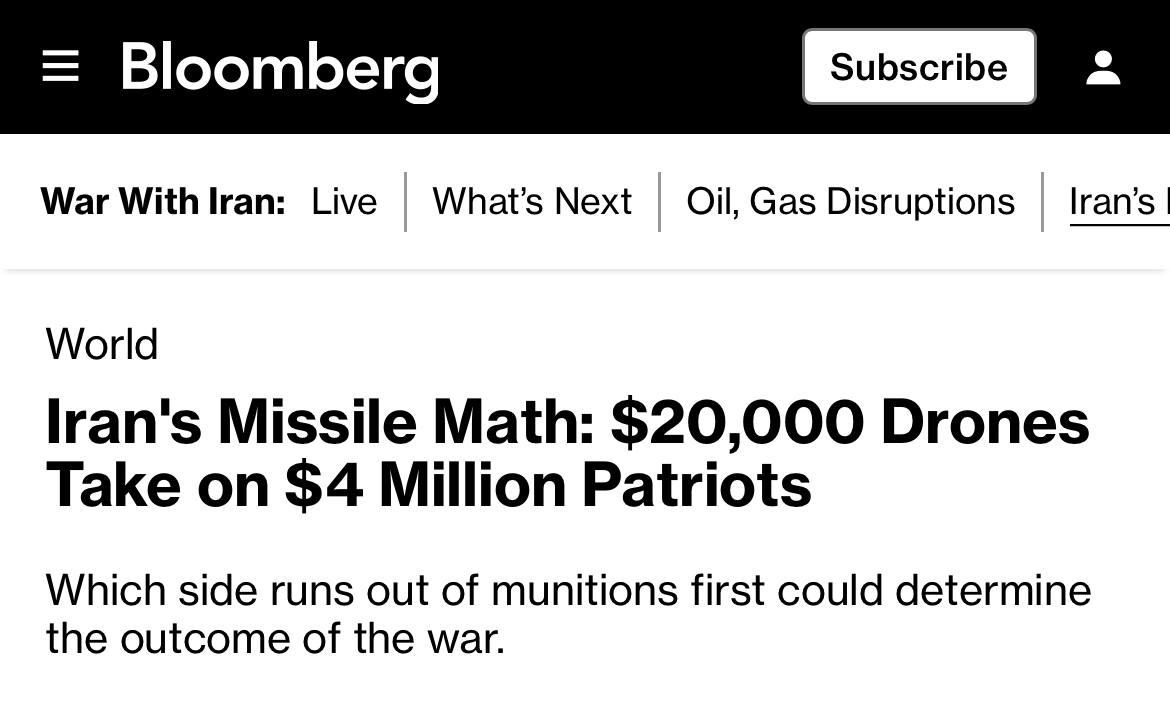
Task: Go to the What's Next tab
Action: click(532, 202)
